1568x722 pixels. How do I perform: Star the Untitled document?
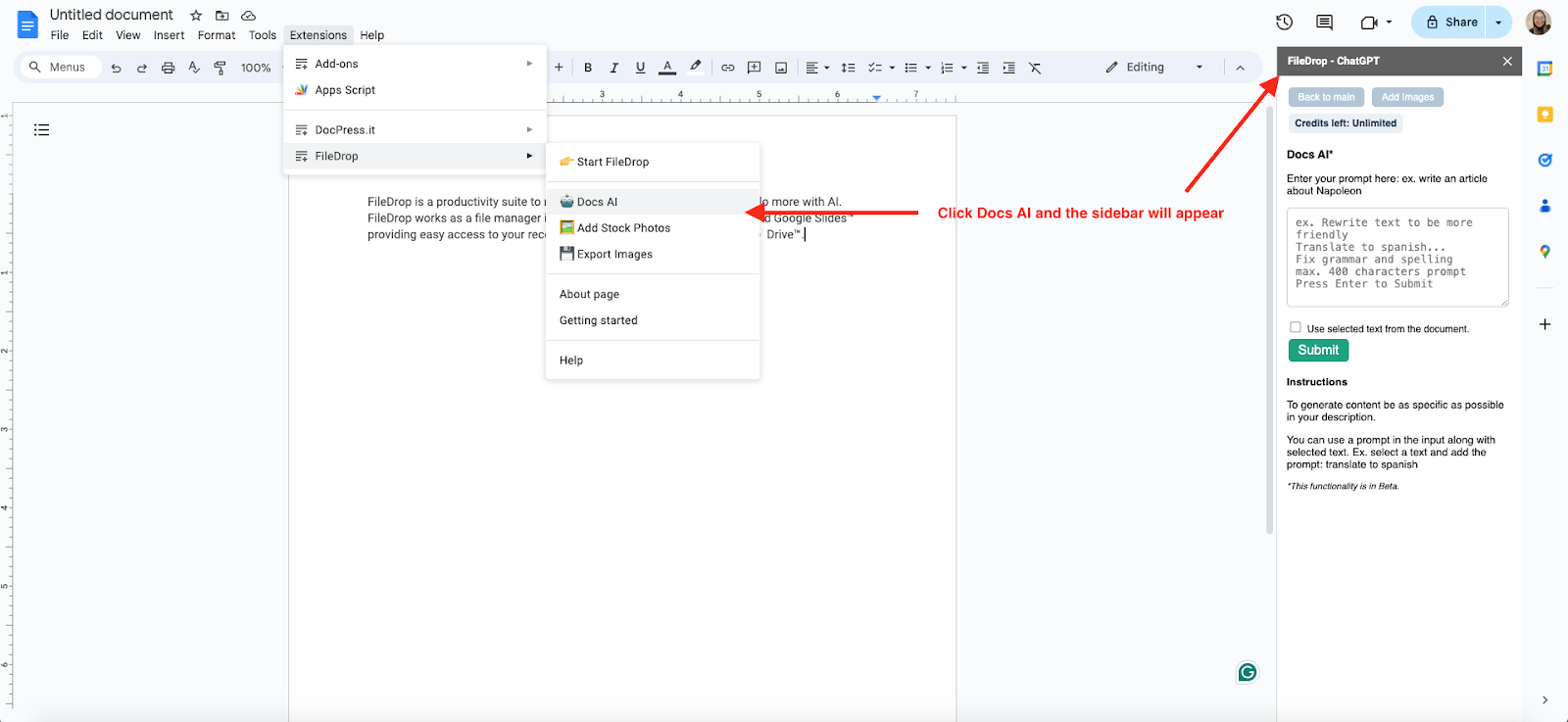pos(196,16)
